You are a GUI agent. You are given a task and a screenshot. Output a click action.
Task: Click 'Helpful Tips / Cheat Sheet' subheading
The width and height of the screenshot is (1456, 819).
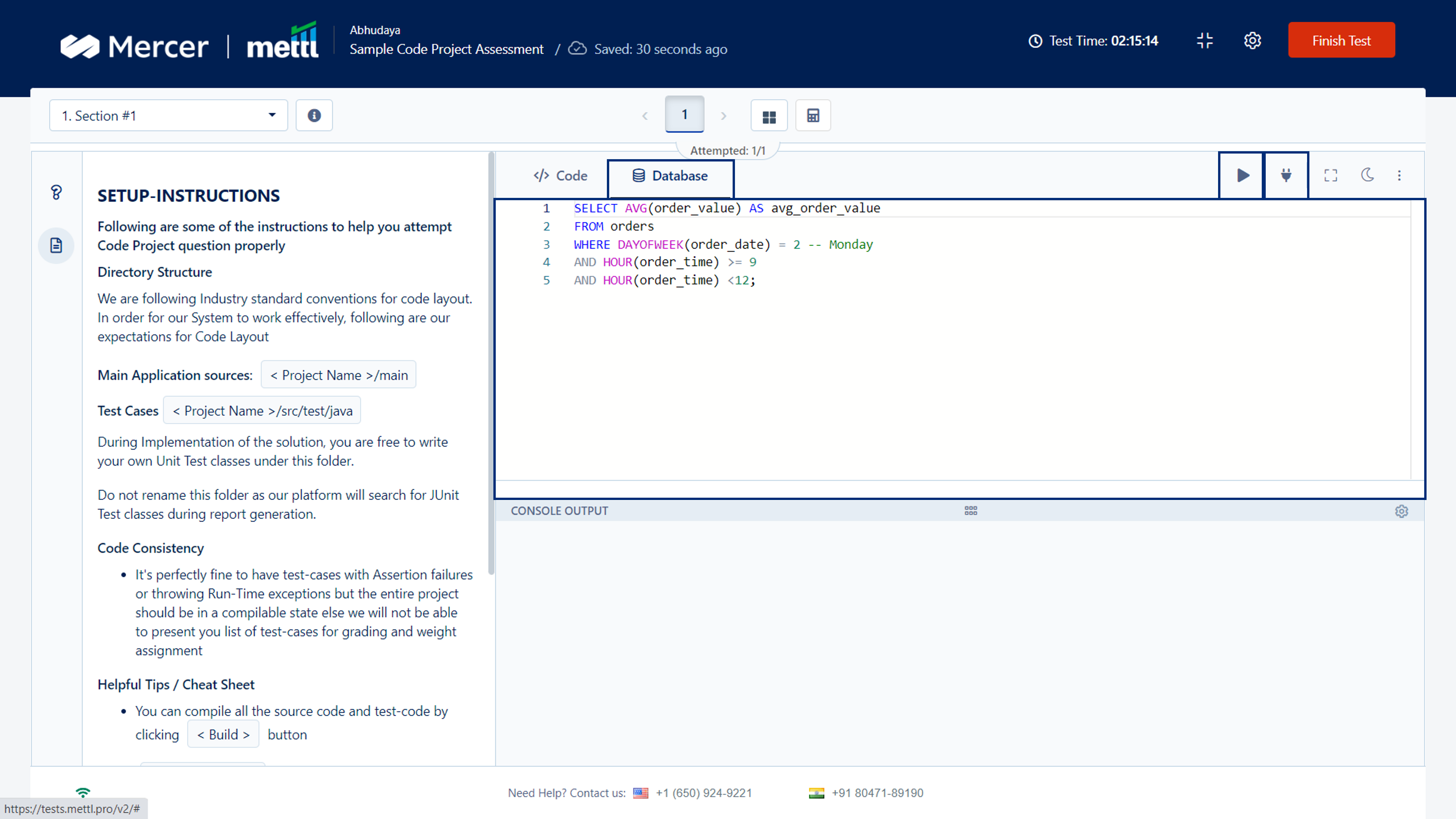coord(176,684)
